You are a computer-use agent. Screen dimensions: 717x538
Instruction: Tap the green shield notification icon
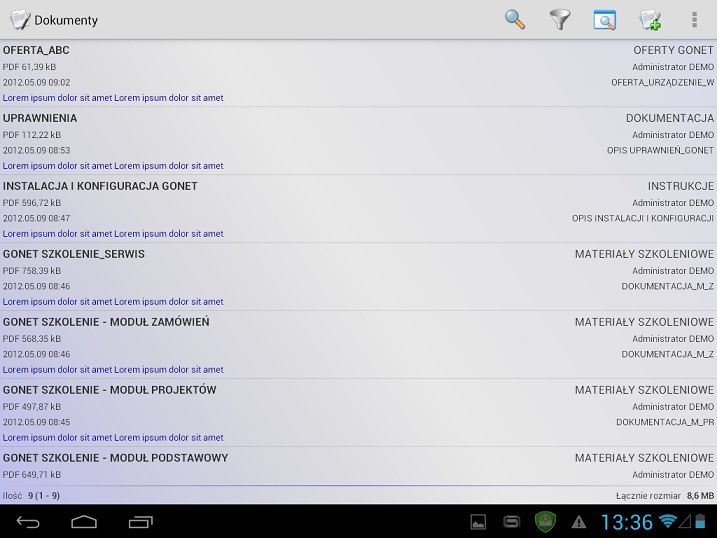tap(545, 522)
